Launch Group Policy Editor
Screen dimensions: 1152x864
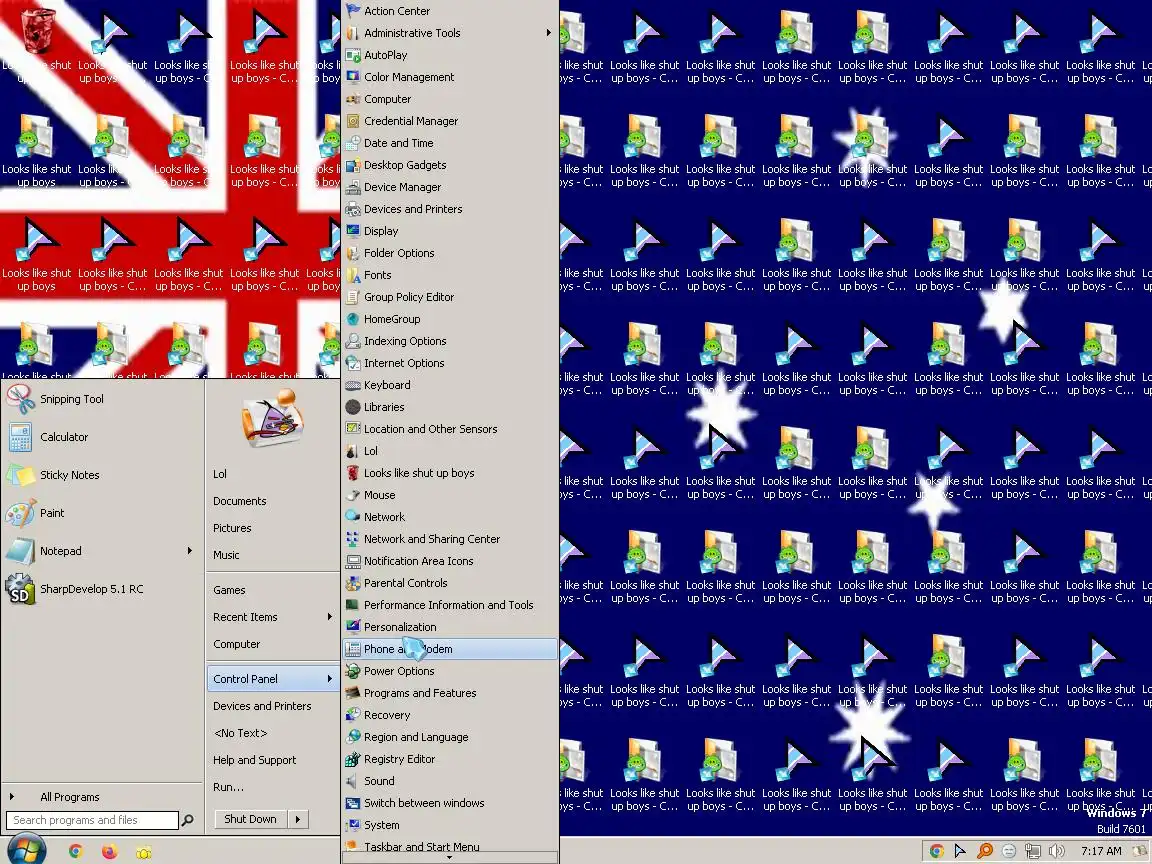[x=450, y=298]
